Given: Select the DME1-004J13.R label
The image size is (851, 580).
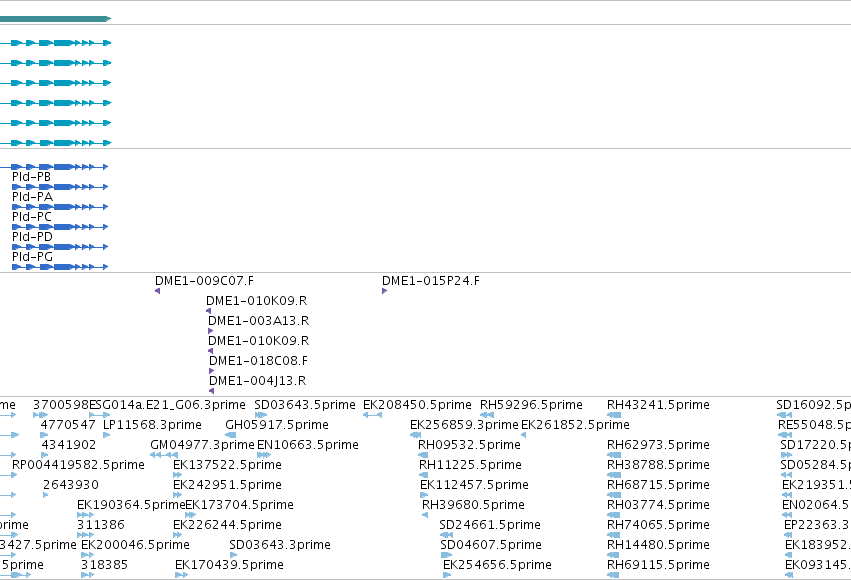Looking at the screenshot, I should coord(257,381).
